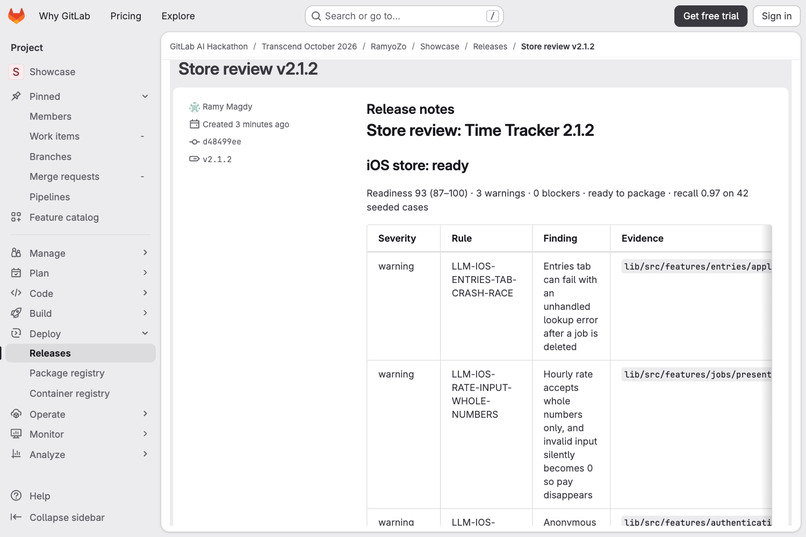Open Branches in sidebar
Viewport: 806px width, 537px height.
pyautogui.click(x=81, y=156)
